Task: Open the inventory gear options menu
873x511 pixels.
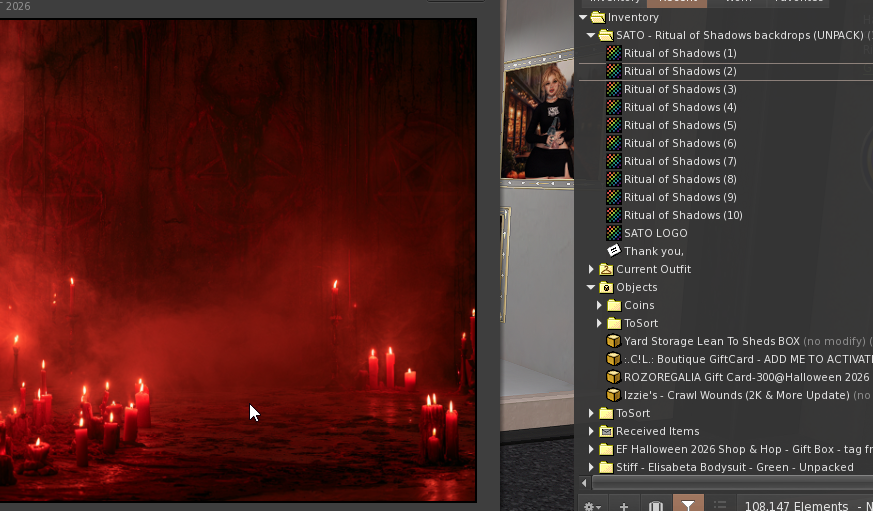Action: pyautogui.click(x=592, y=506)
